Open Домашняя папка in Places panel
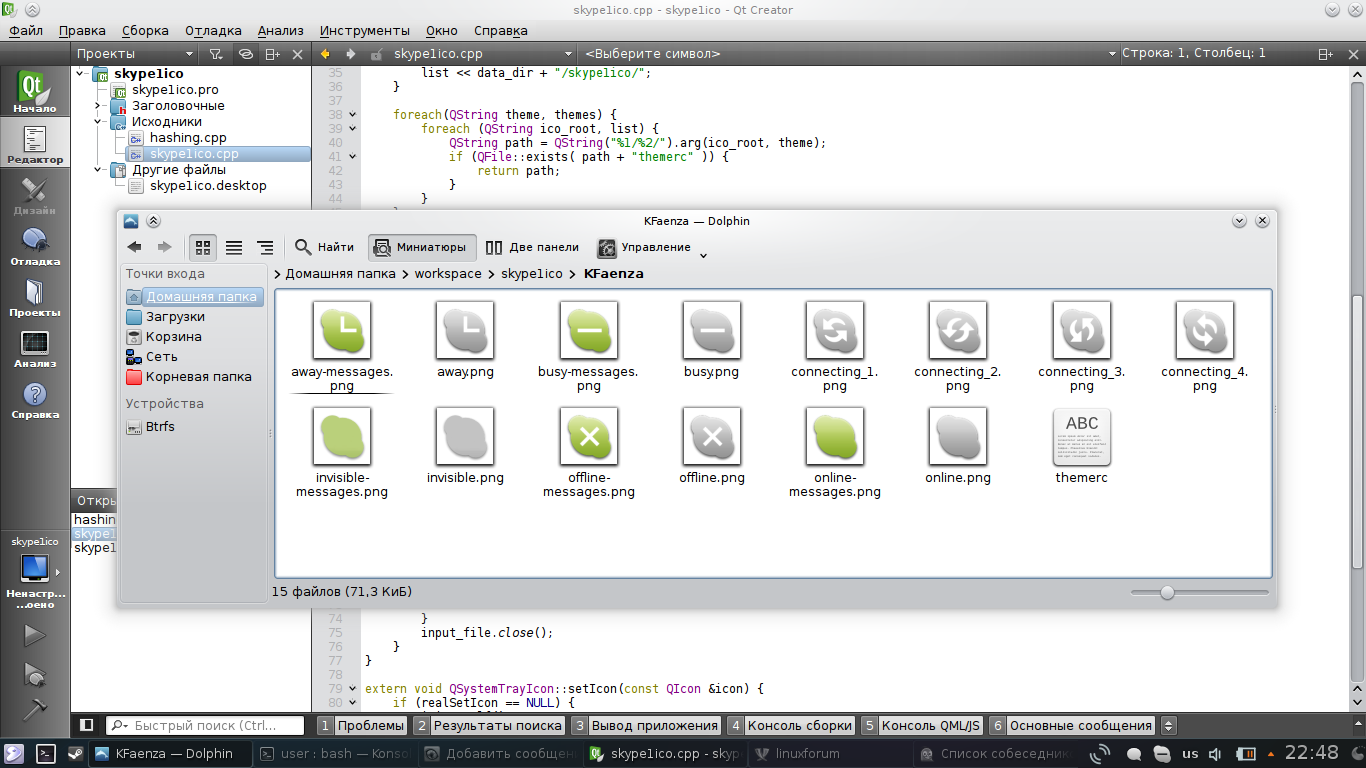1366x768 pixels. (x=194, y=297)
